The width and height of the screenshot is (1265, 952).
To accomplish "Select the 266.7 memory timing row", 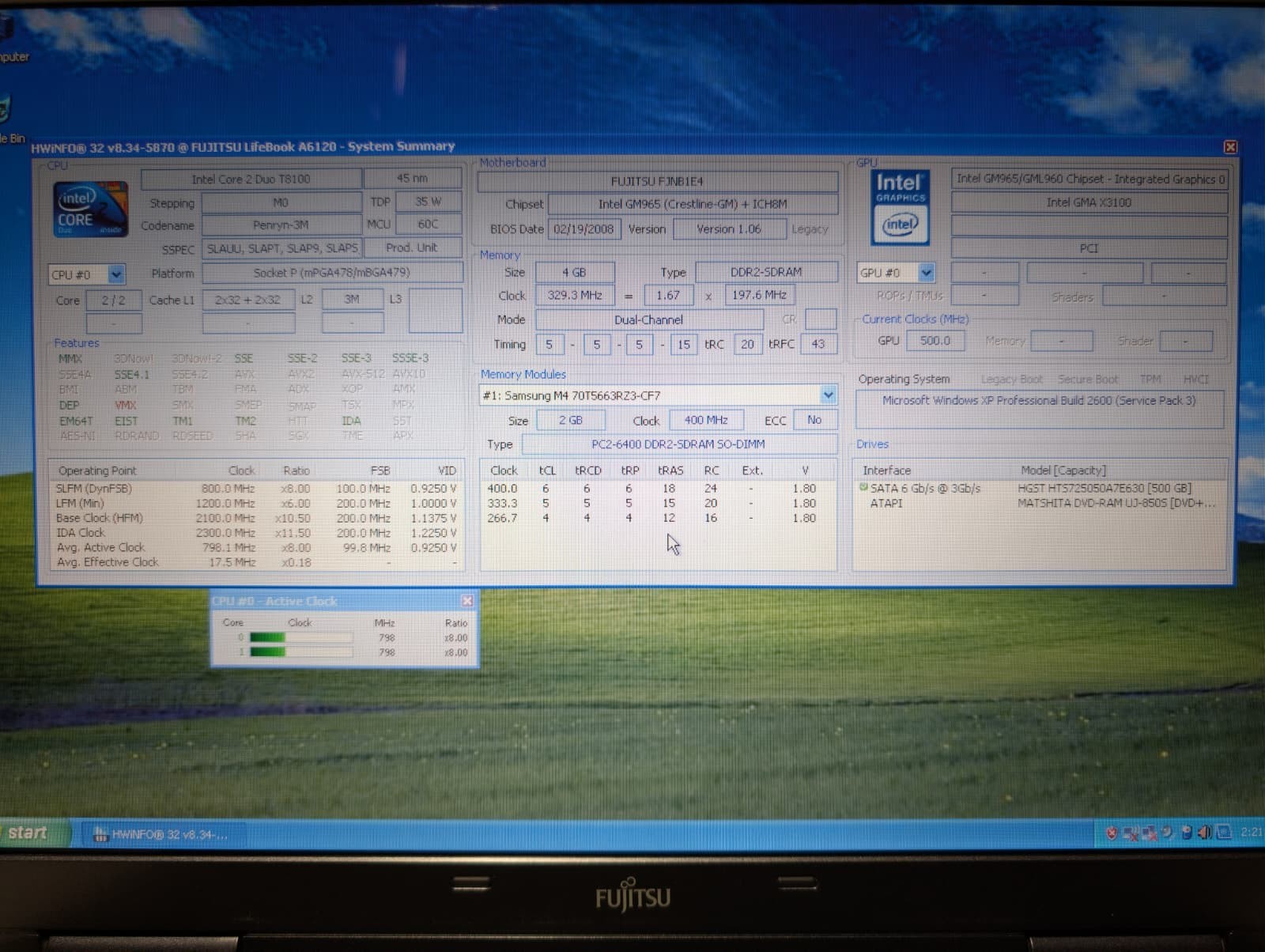I will pyautogui.click(x=658, y=518).
